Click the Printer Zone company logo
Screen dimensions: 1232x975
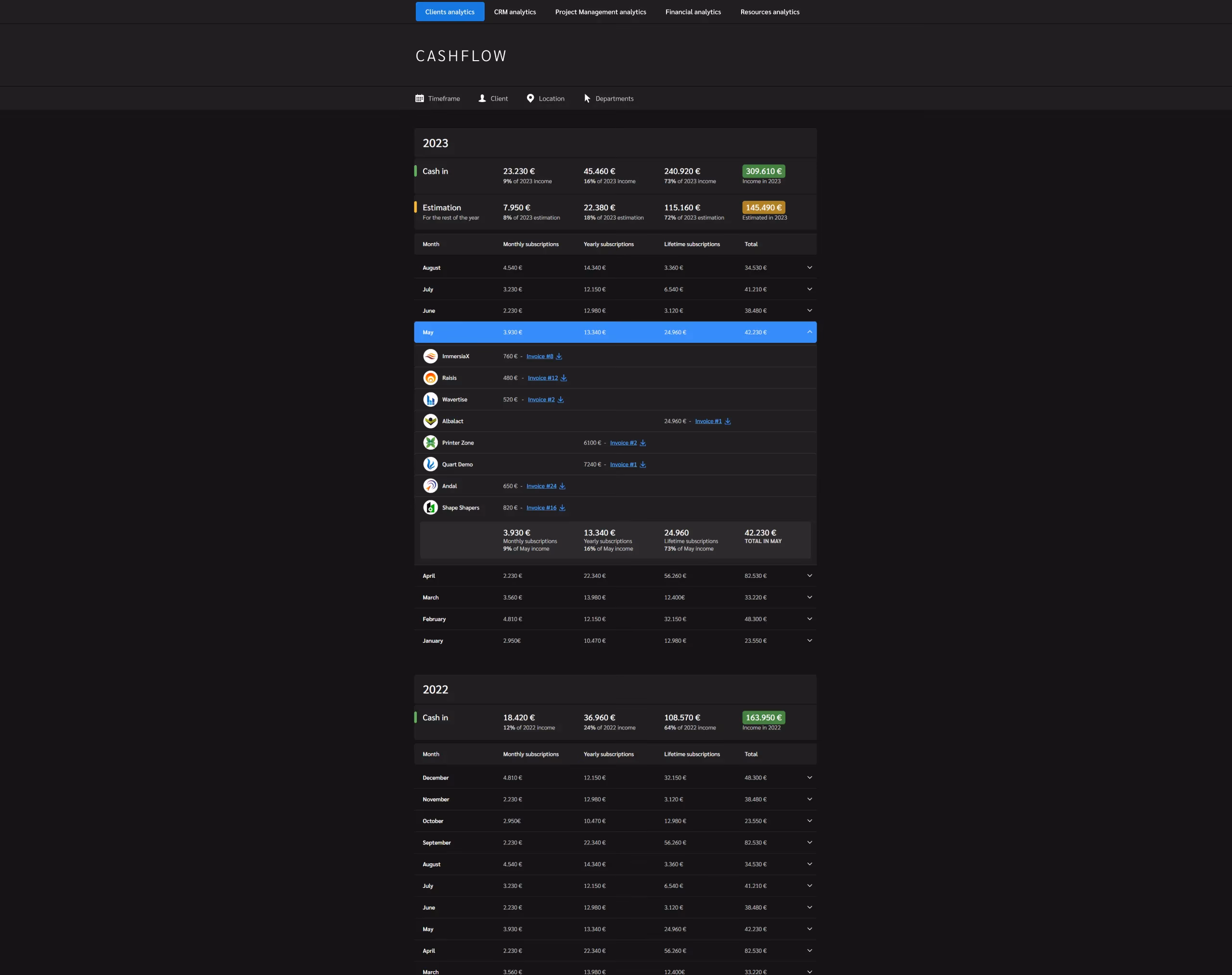pos(430,443)
